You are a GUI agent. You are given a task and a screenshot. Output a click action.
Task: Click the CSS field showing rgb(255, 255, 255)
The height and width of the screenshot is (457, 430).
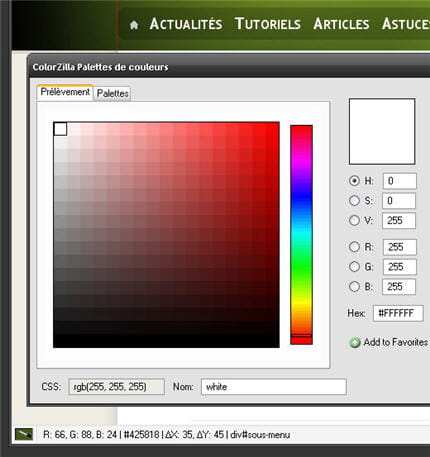click(116, 387)
